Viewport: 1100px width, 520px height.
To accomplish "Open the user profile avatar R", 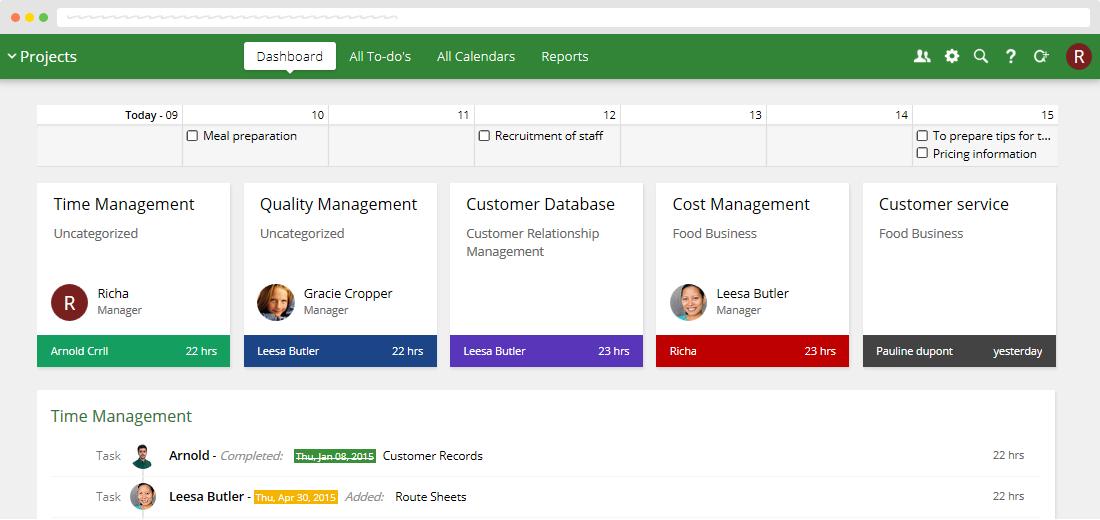I will pos(1078,57).
